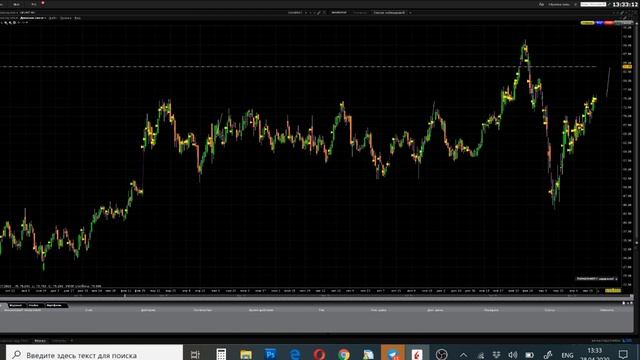Click the red badge above the price axis
This screenshot has width=640, height=360.
[609, 23]
